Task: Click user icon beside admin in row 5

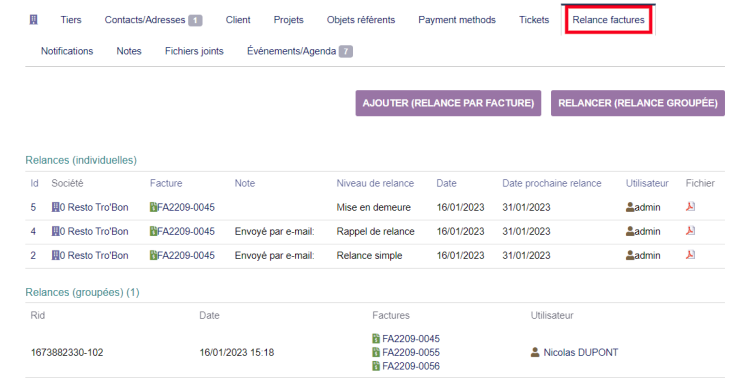Action: pyautogui.click(x=630, y=207)
